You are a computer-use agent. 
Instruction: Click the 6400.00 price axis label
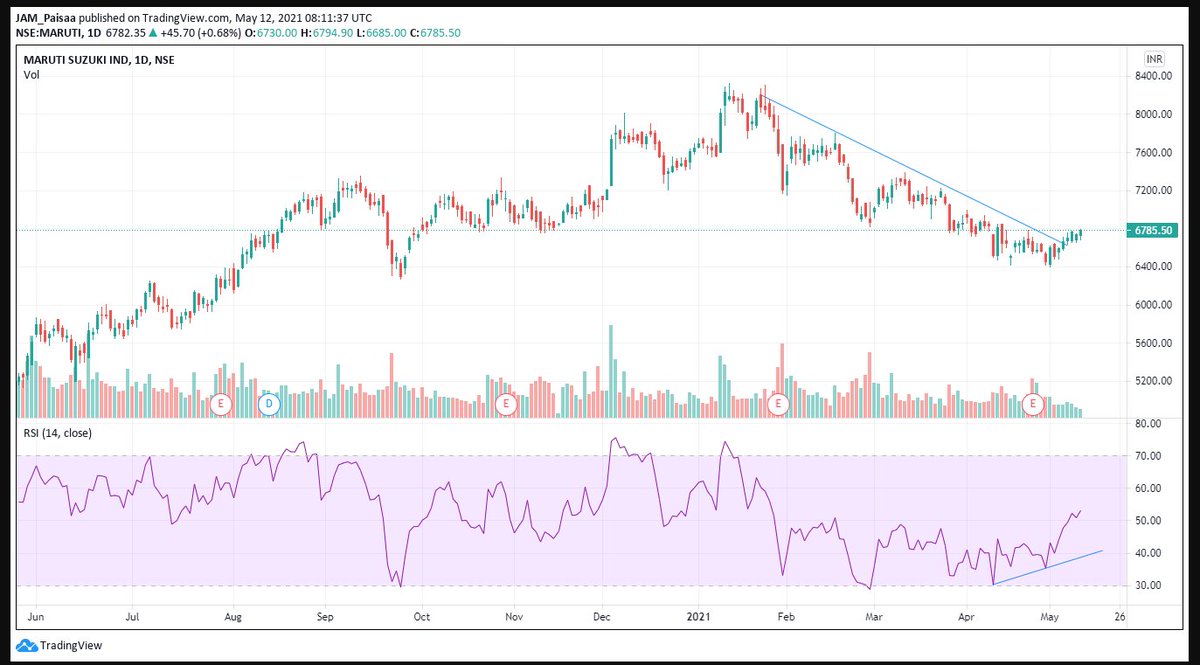pos(1152,267)
